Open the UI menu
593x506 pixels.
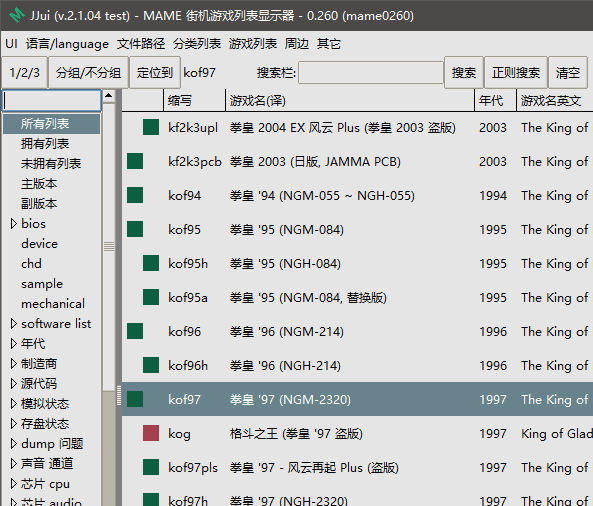(x=11, y=44)
